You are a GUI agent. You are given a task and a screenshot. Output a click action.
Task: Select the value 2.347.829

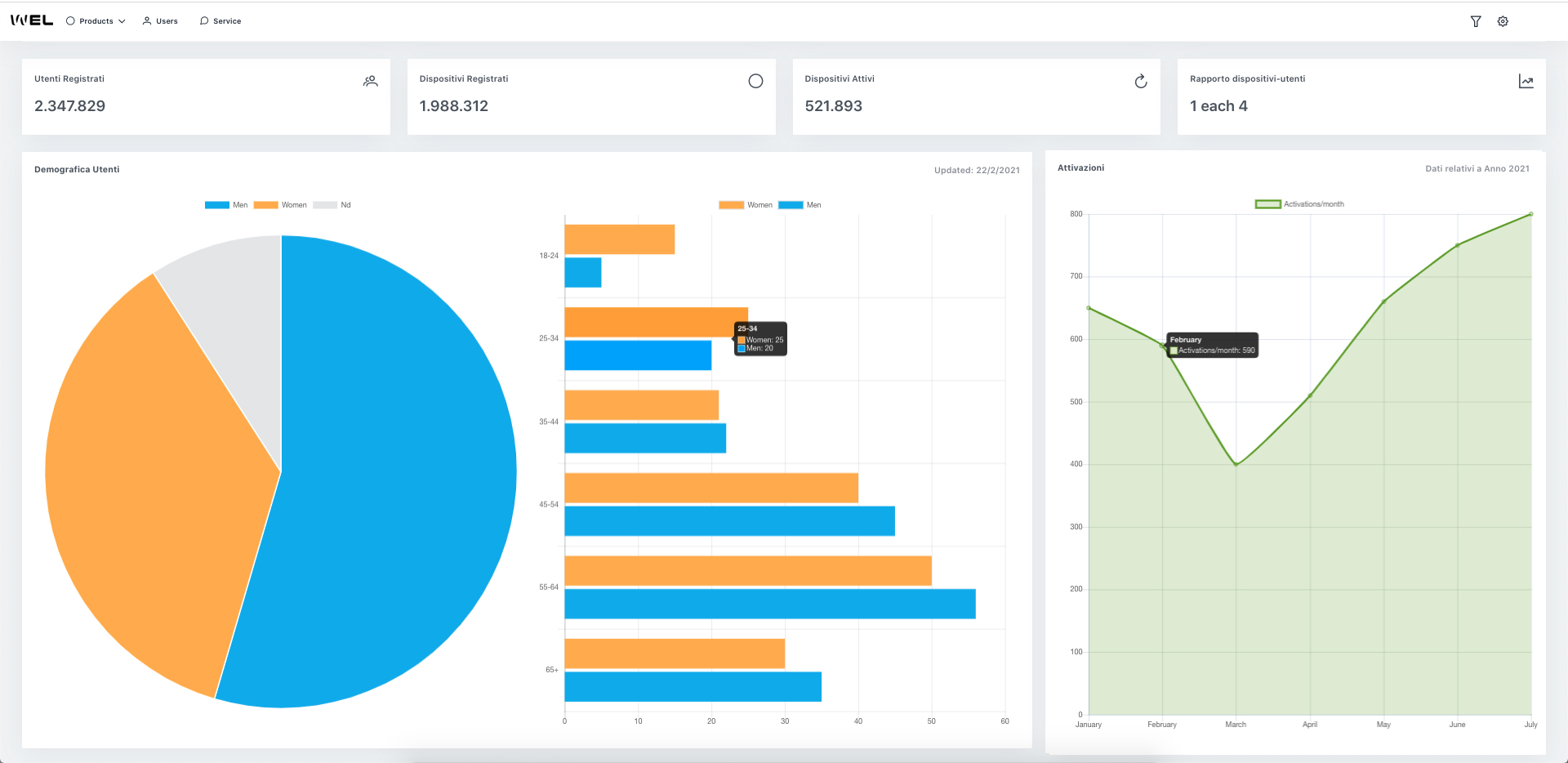69,106
